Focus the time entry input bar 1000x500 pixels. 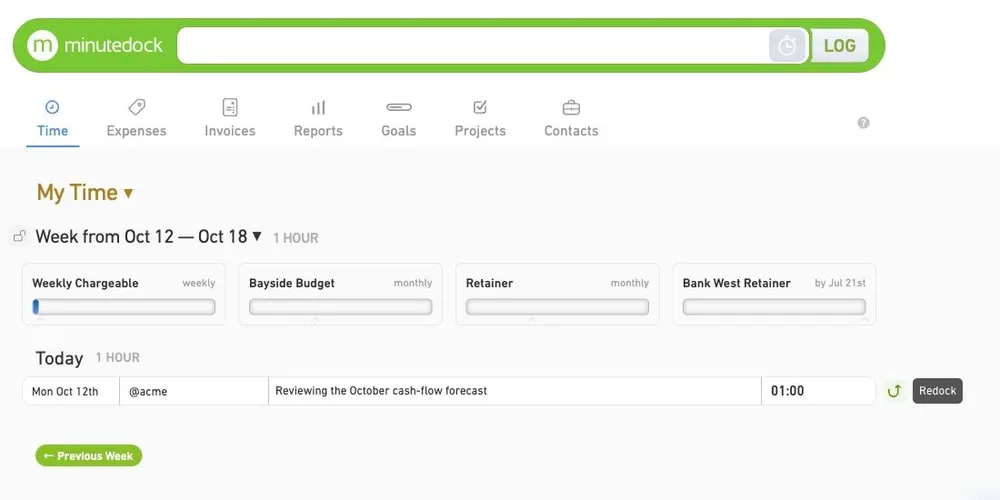click(473, 45)
